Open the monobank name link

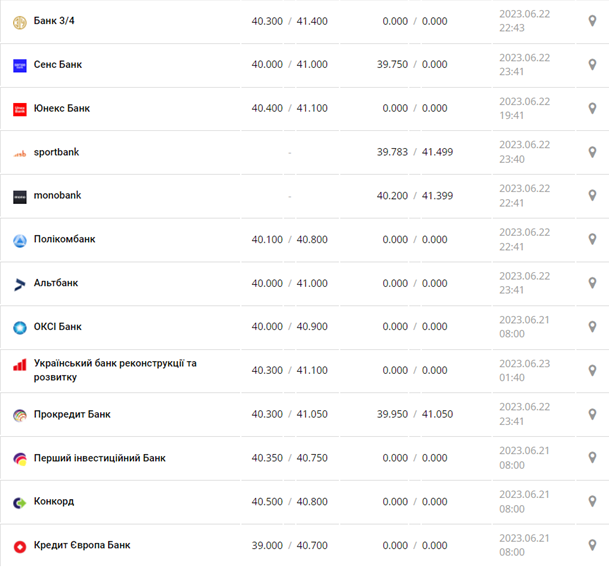click(x=57, y=196)
